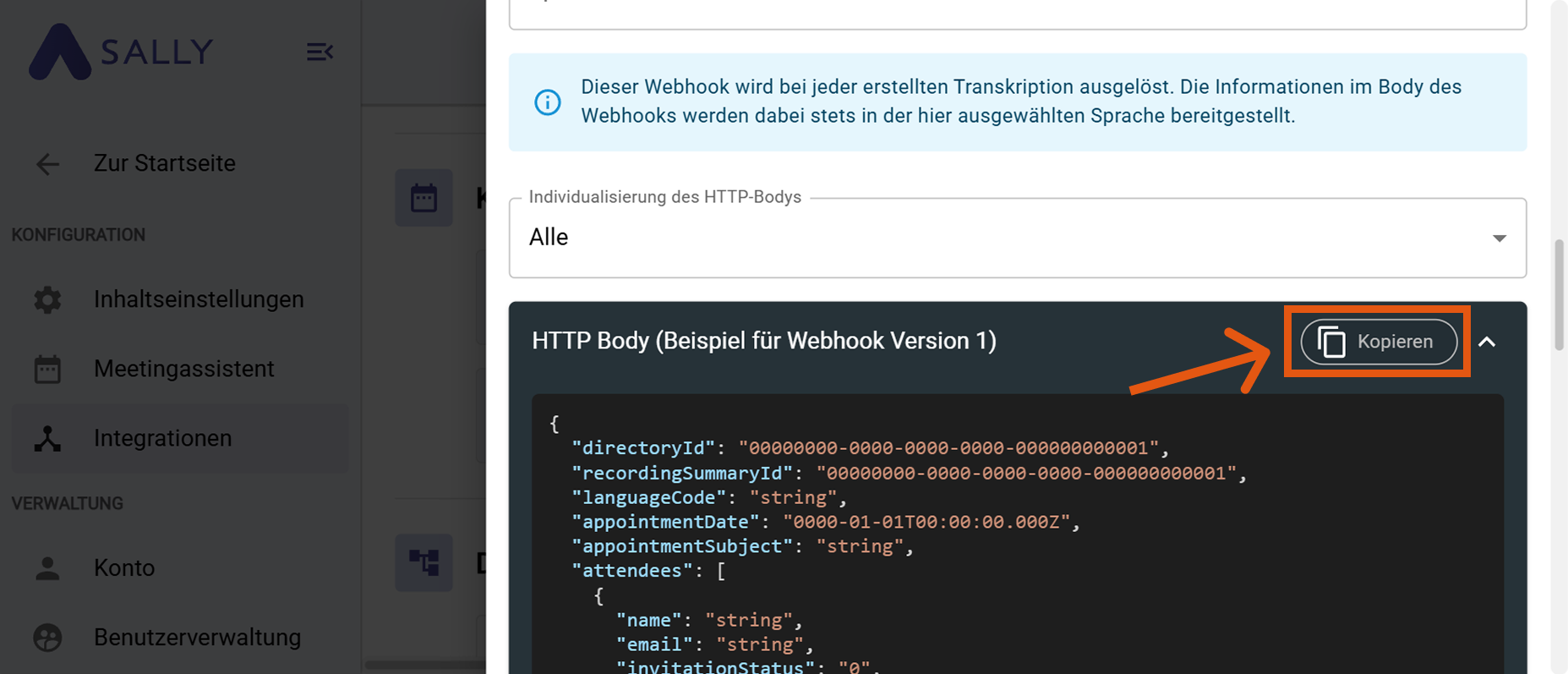Click the Inhaltseinstellungen gear icon
Screen dimensions: 1568x674
coord(47,299)
